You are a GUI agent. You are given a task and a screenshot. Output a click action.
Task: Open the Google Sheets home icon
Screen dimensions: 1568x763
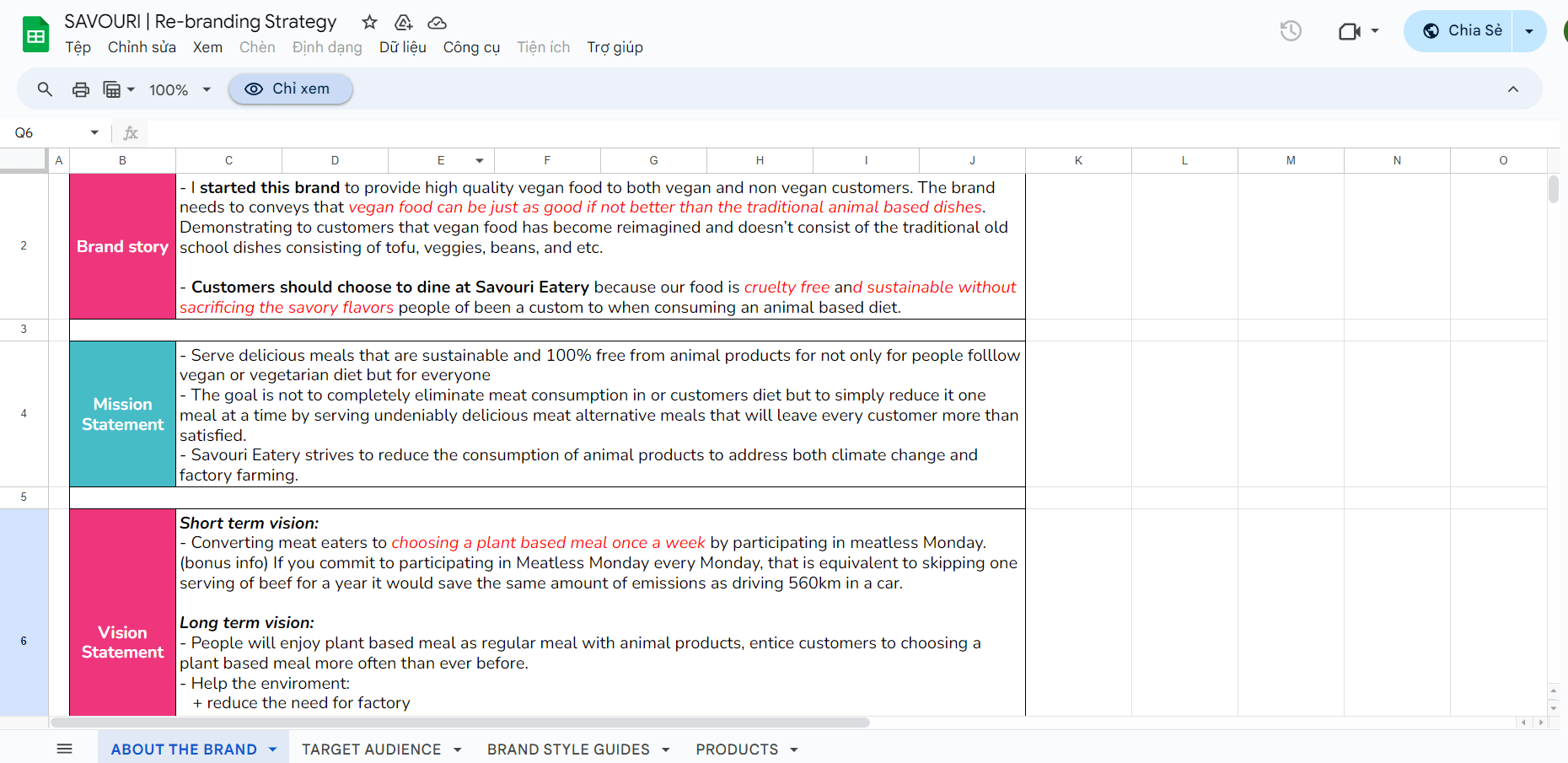[35, 35]
